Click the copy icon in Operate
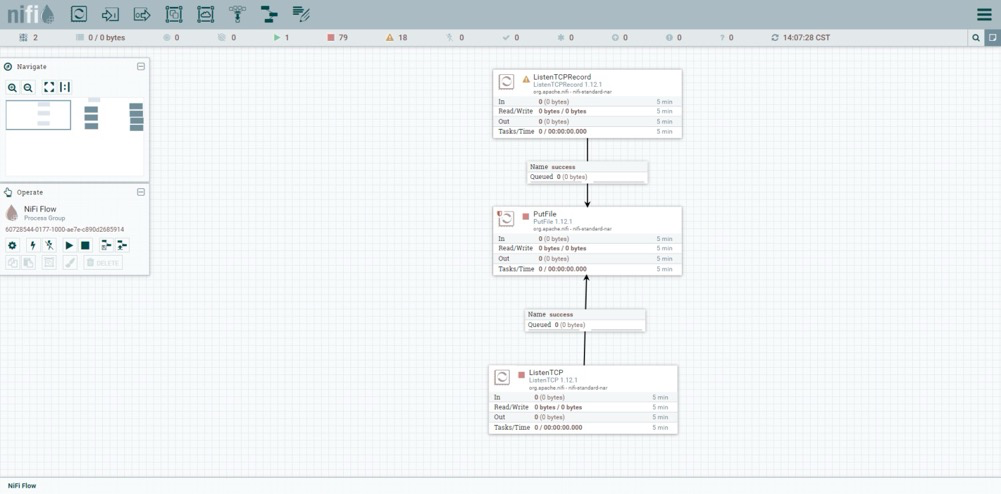 (x=12, y=262)
